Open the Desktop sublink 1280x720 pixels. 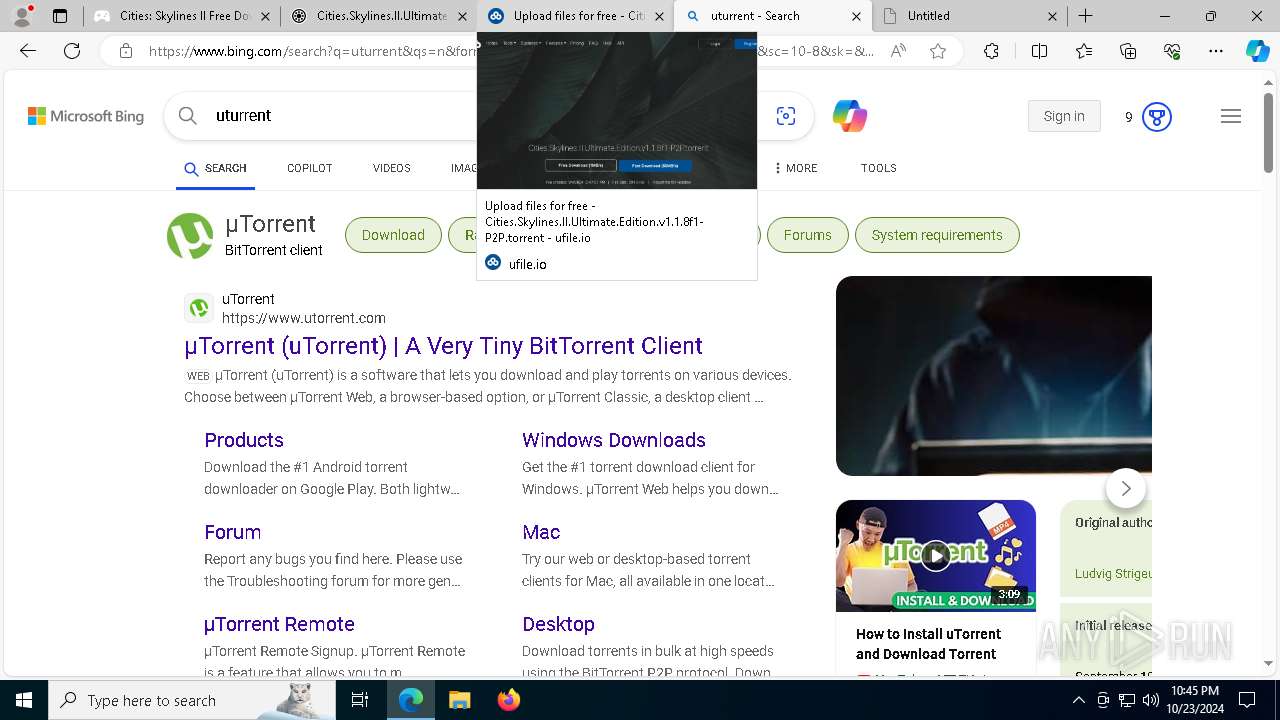(x=558, y=624)
